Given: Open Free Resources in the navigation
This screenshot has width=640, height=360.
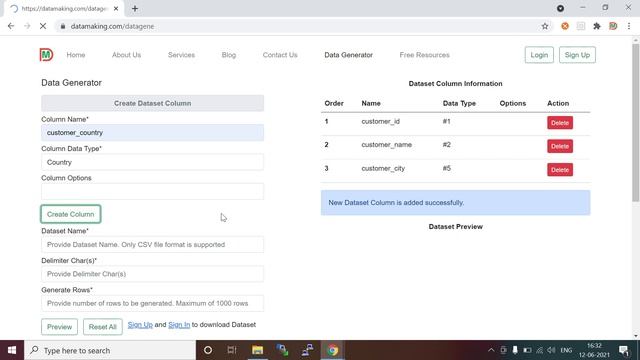Looking at the screenshot, I should tap(424, 55).
